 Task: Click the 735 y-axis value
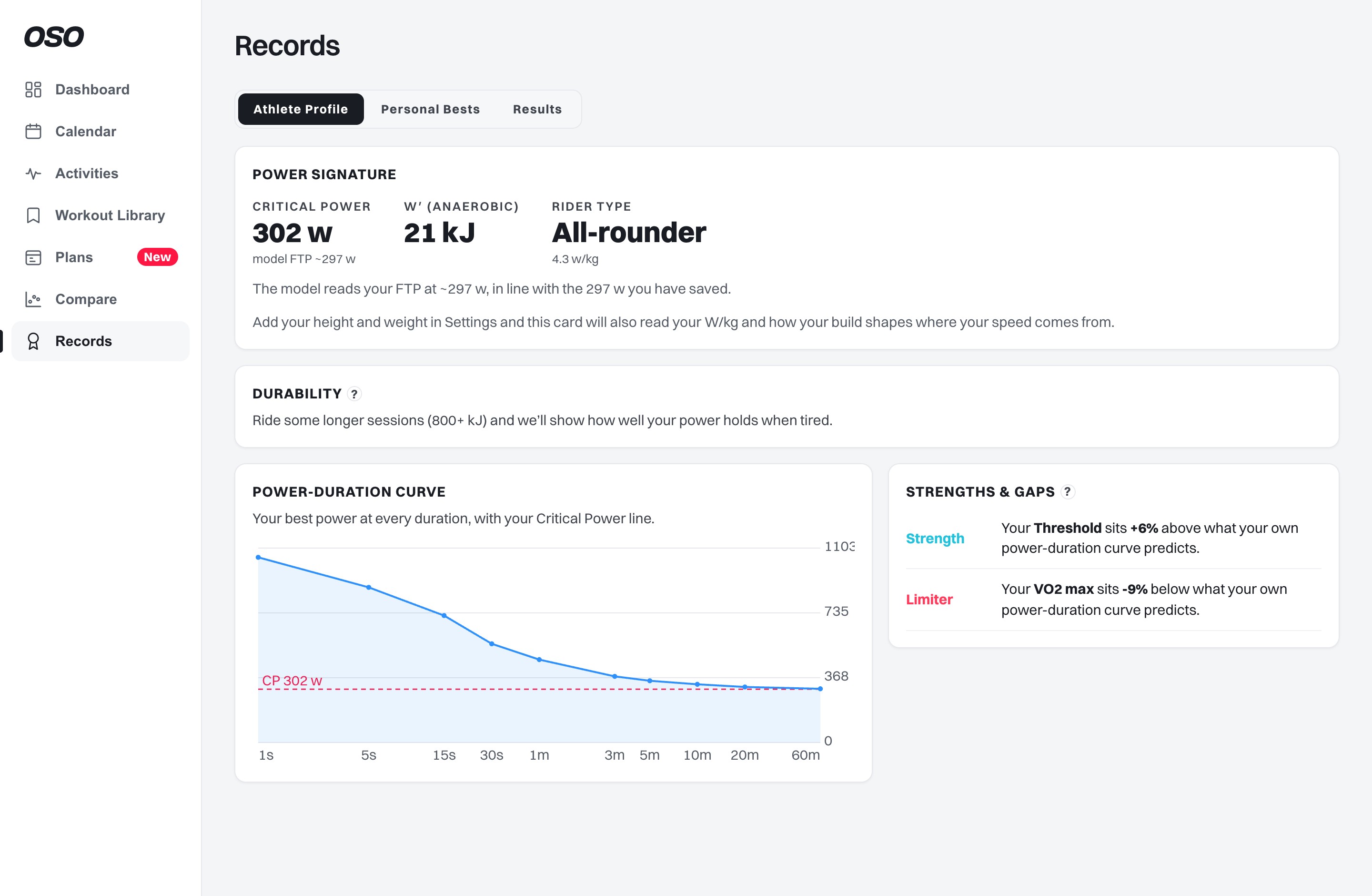pos(837,611)
